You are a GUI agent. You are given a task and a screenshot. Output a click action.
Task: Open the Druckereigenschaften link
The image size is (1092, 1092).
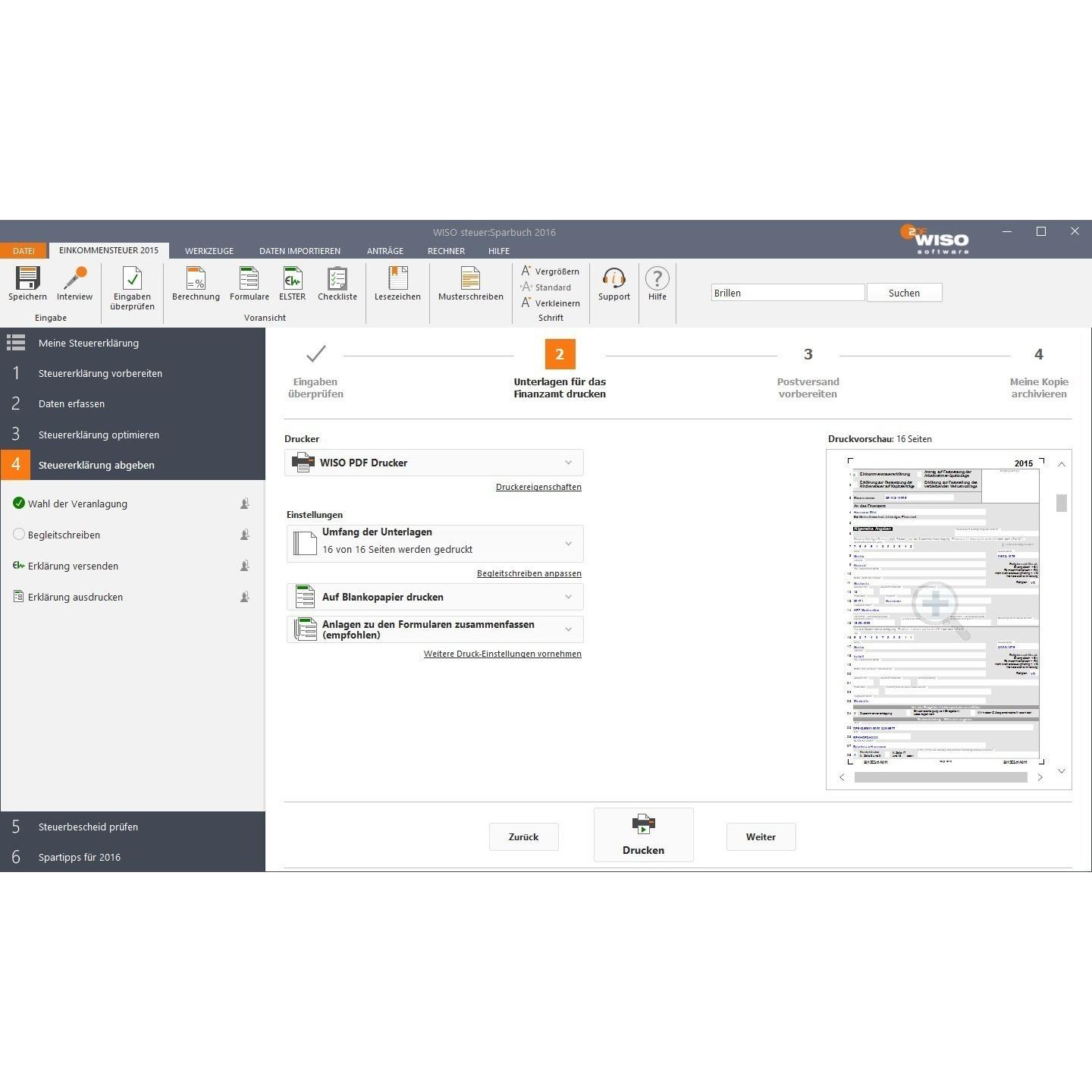(538, 487)
